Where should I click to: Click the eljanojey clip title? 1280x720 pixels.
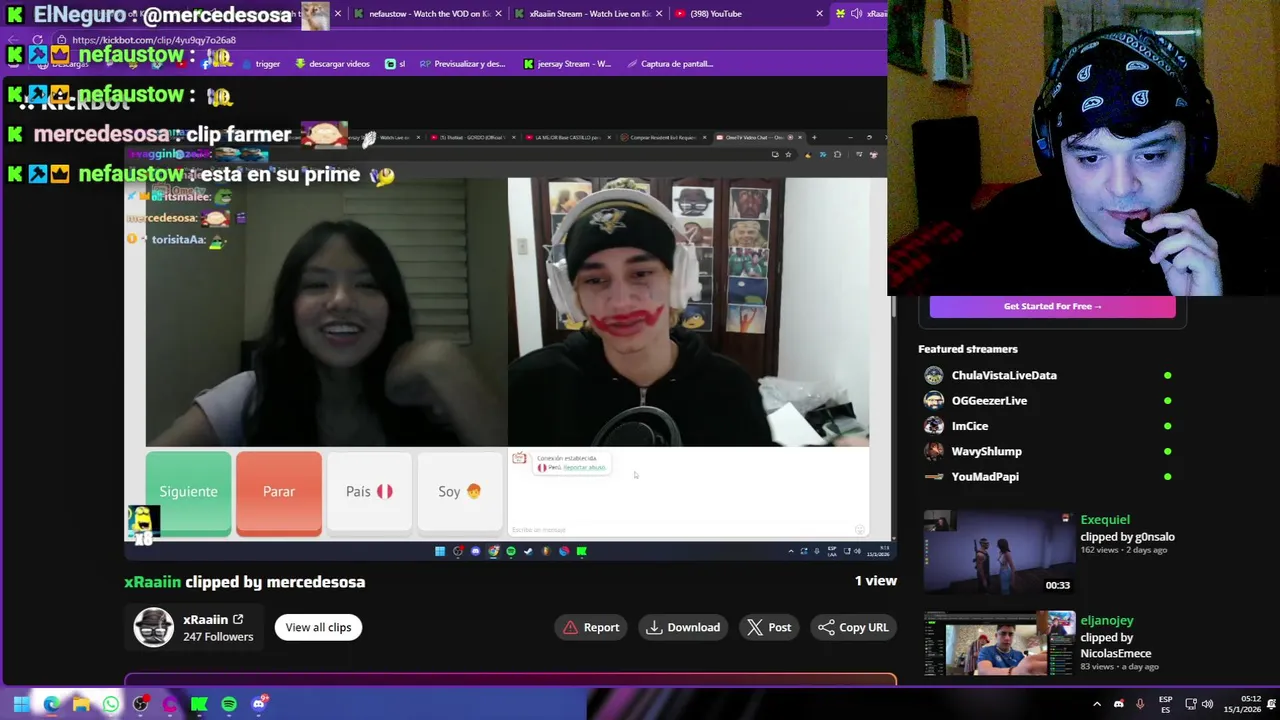click(x=1107, y=620)
